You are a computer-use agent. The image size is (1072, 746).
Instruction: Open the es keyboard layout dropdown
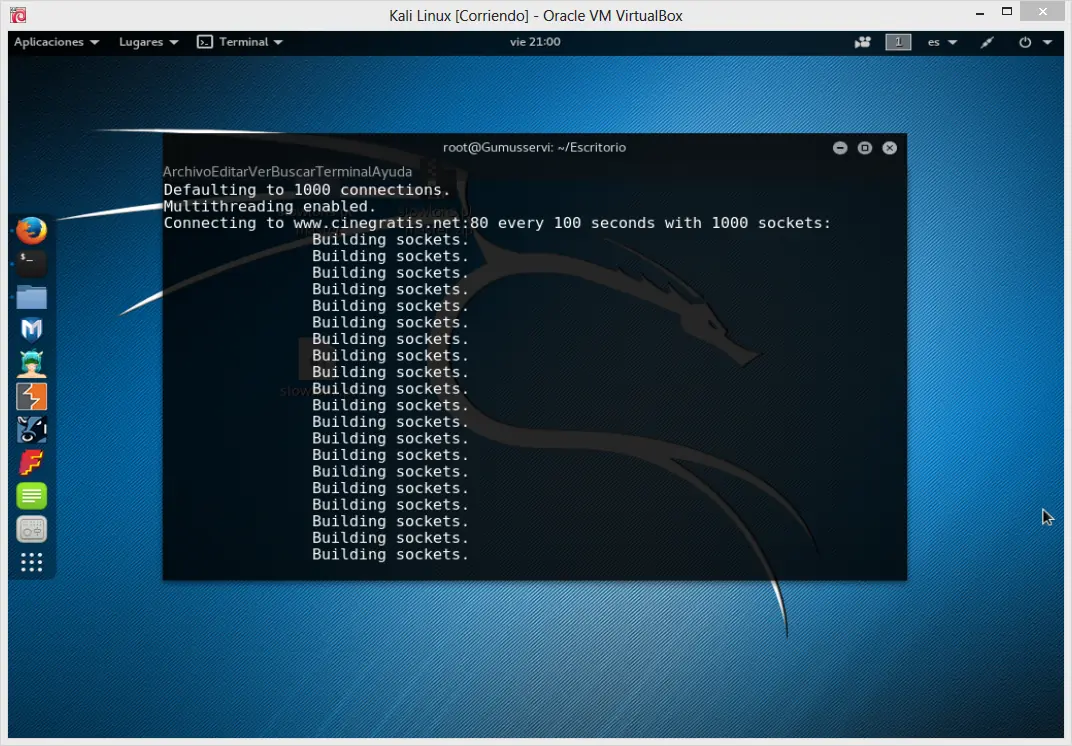(942, 42)
